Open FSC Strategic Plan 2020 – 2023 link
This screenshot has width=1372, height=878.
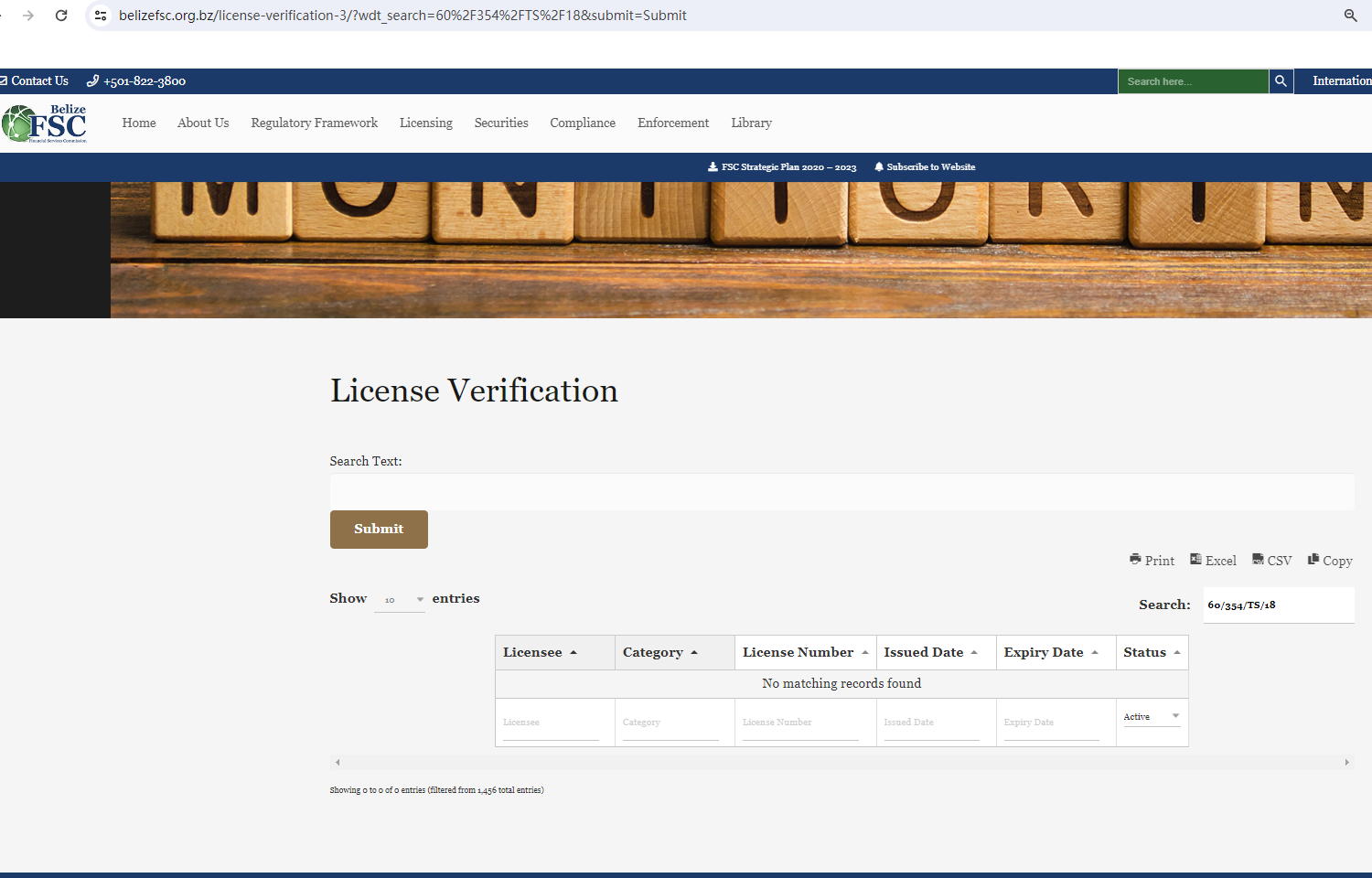coord(782,167)
